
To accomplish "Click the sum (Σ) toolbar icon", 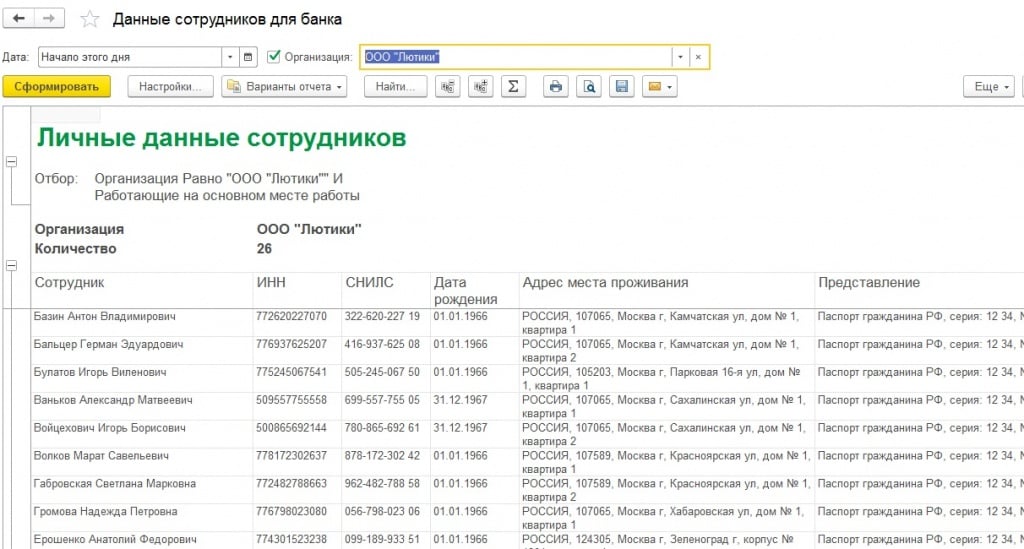I will point(512,87).
